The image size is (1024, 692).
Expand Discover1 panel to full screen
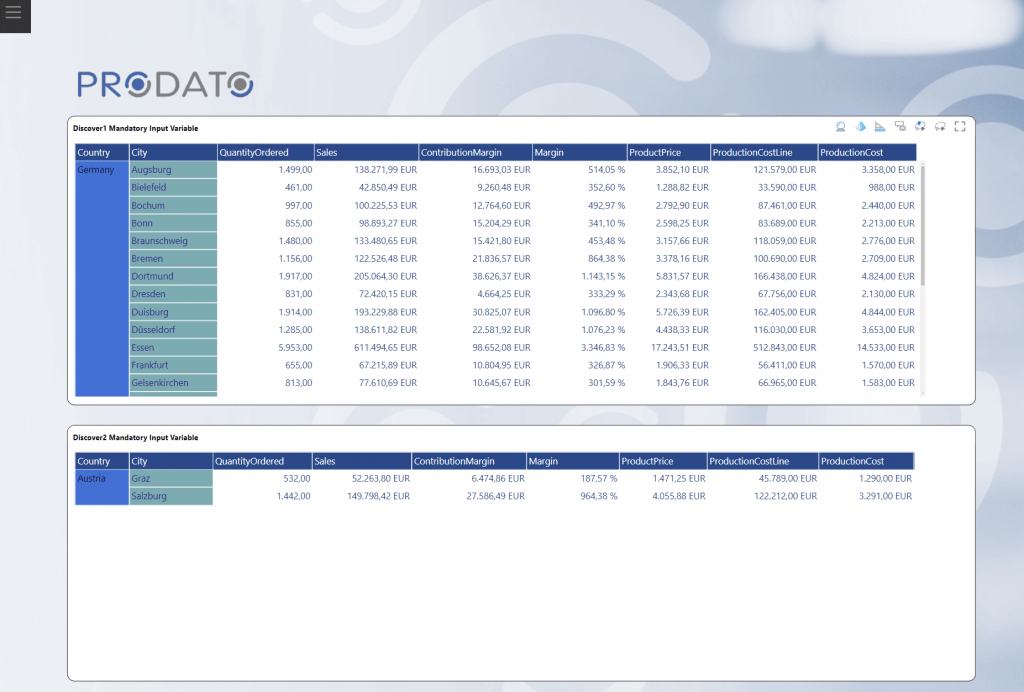coord(960,127)
